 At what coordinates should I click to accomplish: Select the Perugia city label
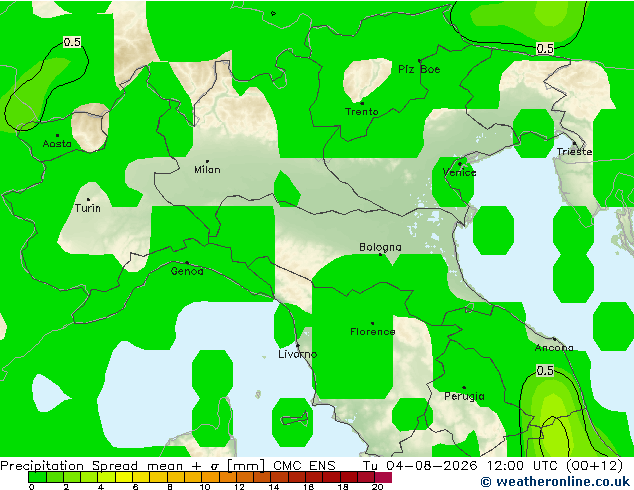pos(464,396)
